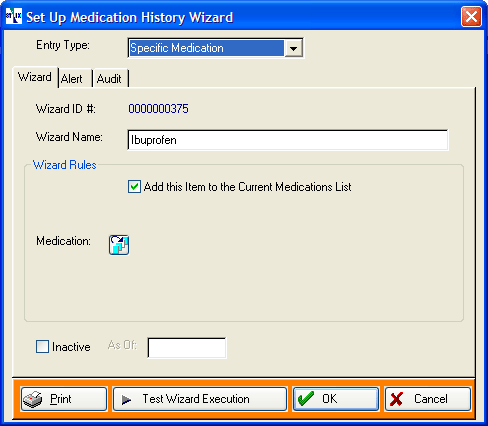Select the Wizard tab
Image resolution: width=488 pixels, height=426 pixels.
[x=35, y=77]
